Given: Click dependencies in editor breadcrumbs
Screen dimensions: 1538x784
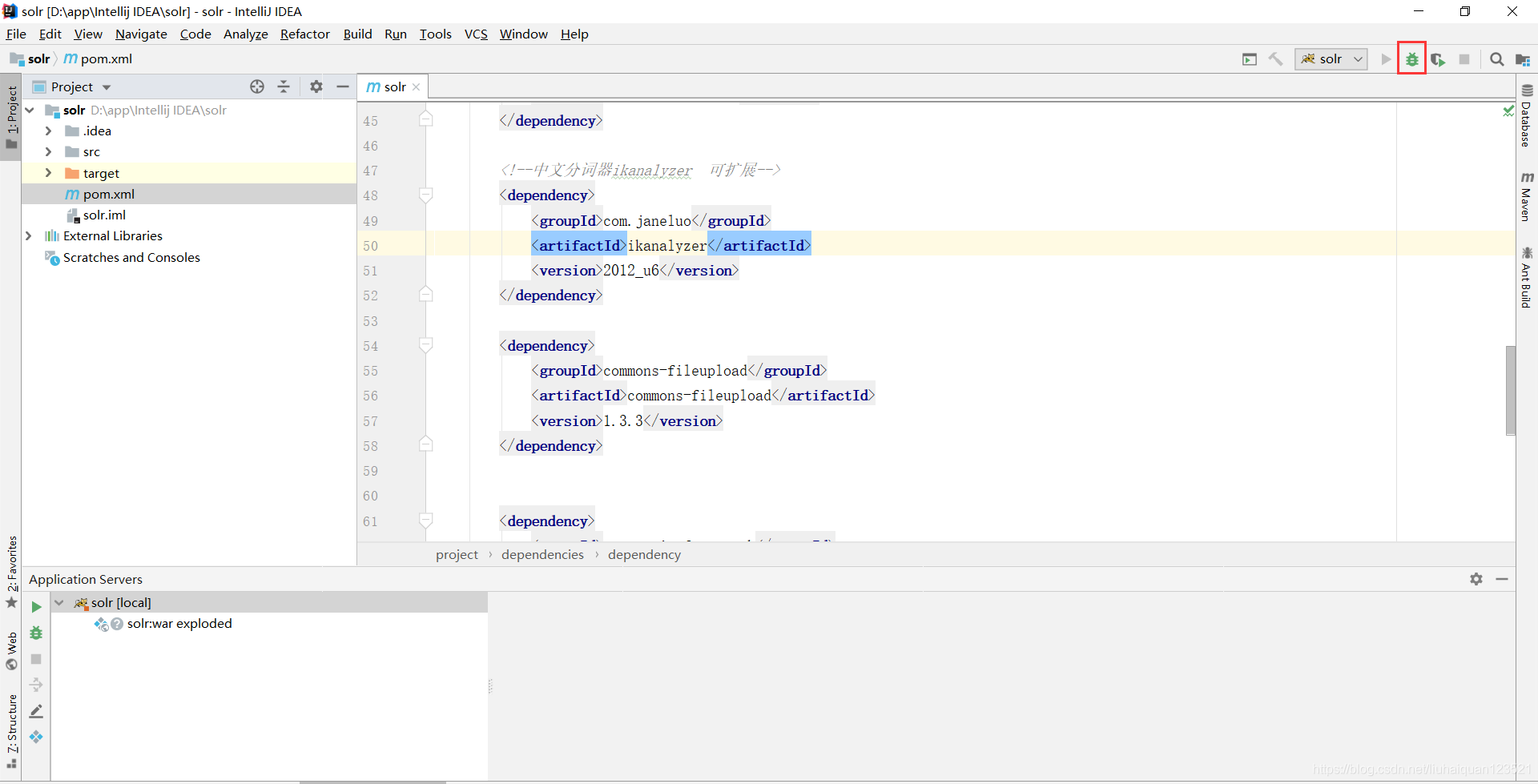Looking at the screenshot, I should point(542,555).
